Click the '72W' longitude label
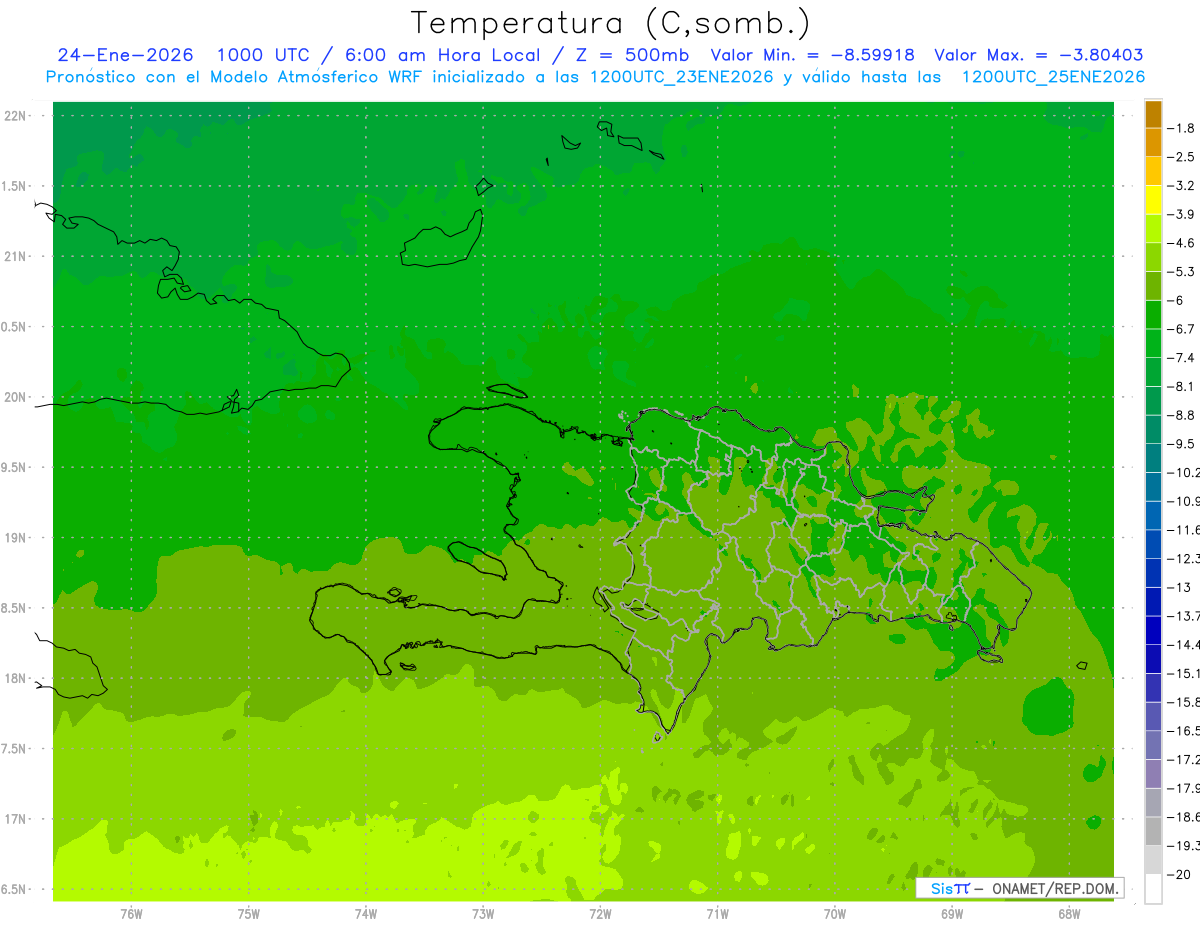 pyautogui.click(x=600, y=914)
